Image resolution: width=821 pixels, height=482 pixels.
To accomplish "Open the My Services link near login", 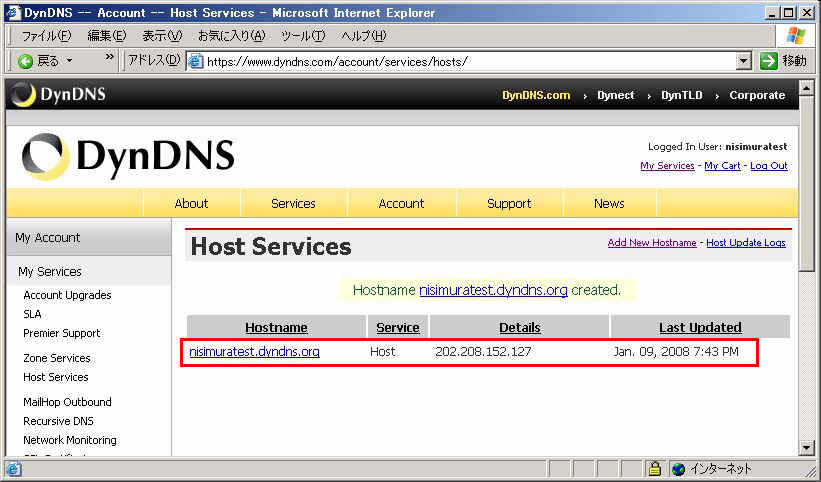I will point(667,165).
